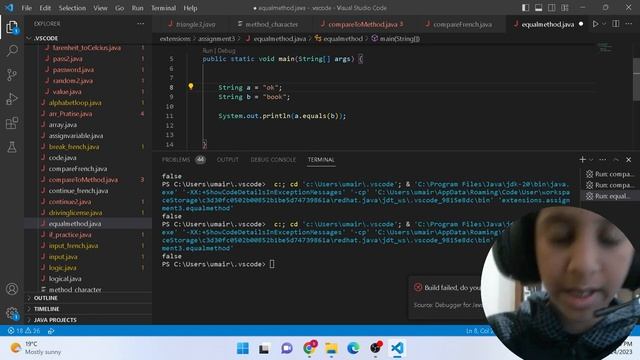Switch to the DEBUG CONSOLE tab
Viewport: 640px width, 360px height.
coord(273,160)
